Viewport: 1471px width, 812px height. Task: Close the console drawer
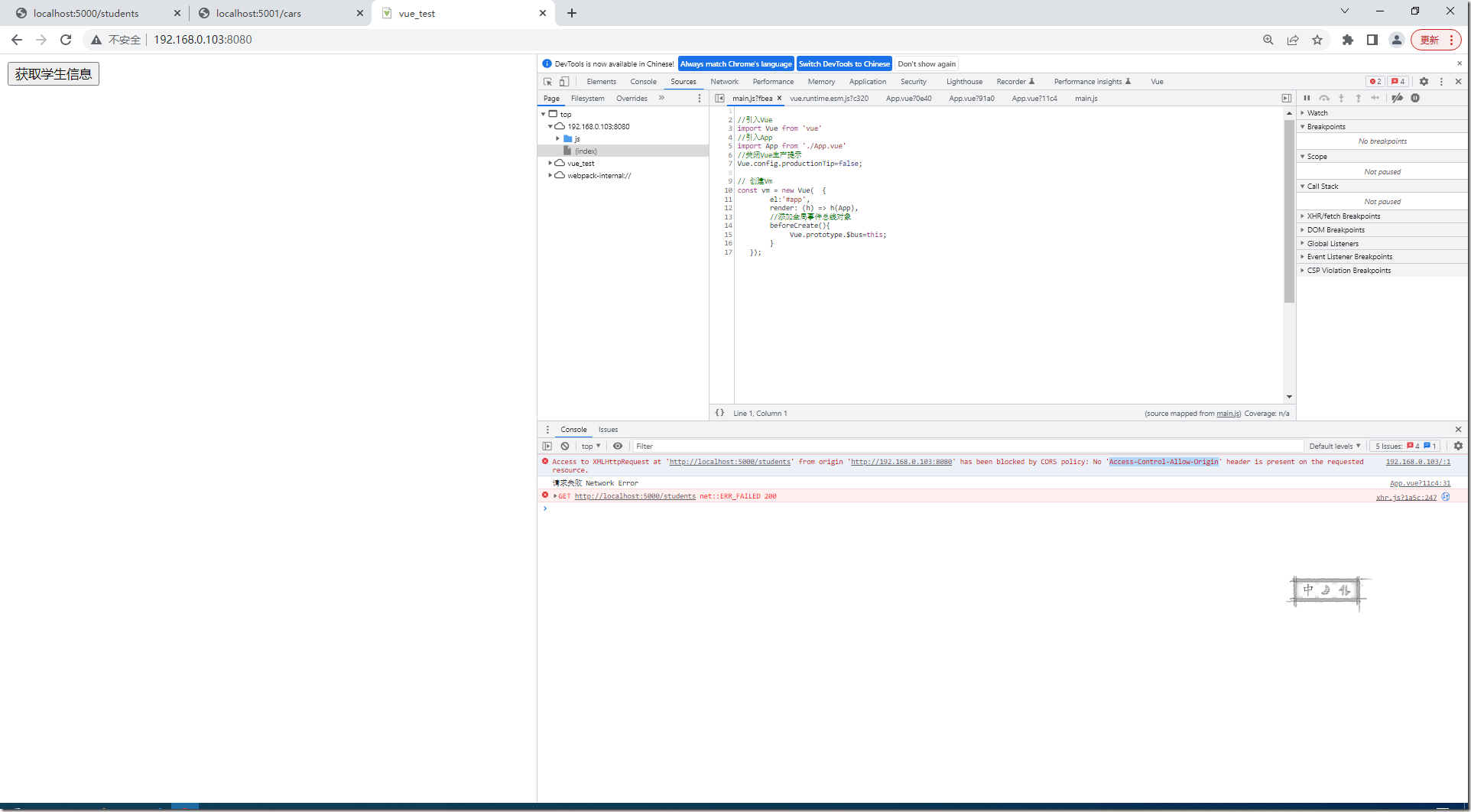click(x=1458, y=430)
